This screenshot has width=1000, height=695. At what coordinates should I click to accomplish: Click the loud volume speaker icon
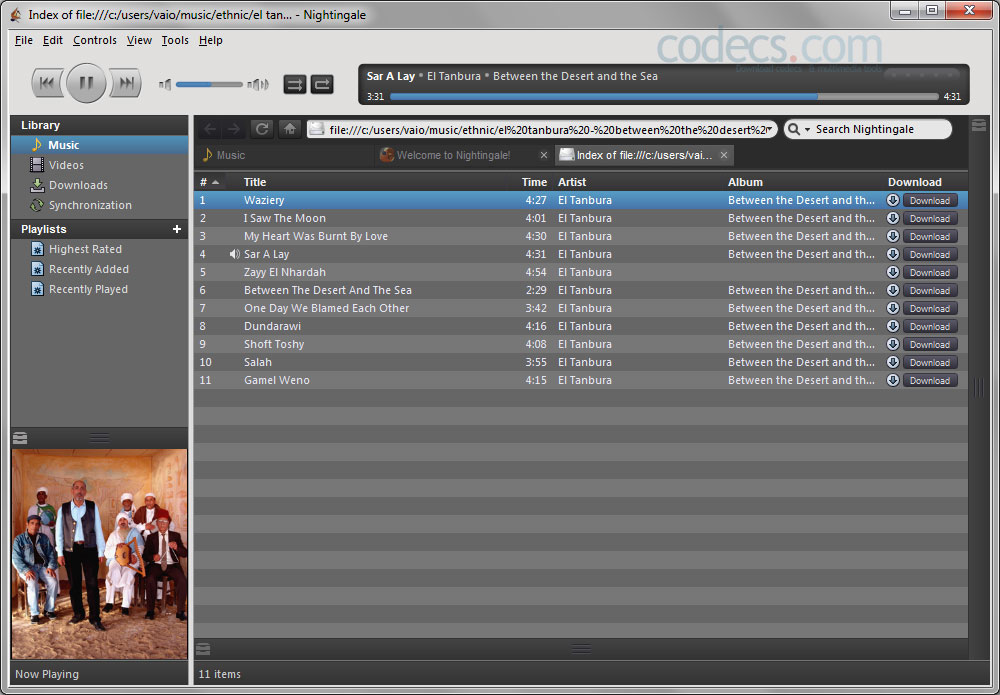[258, 84]
